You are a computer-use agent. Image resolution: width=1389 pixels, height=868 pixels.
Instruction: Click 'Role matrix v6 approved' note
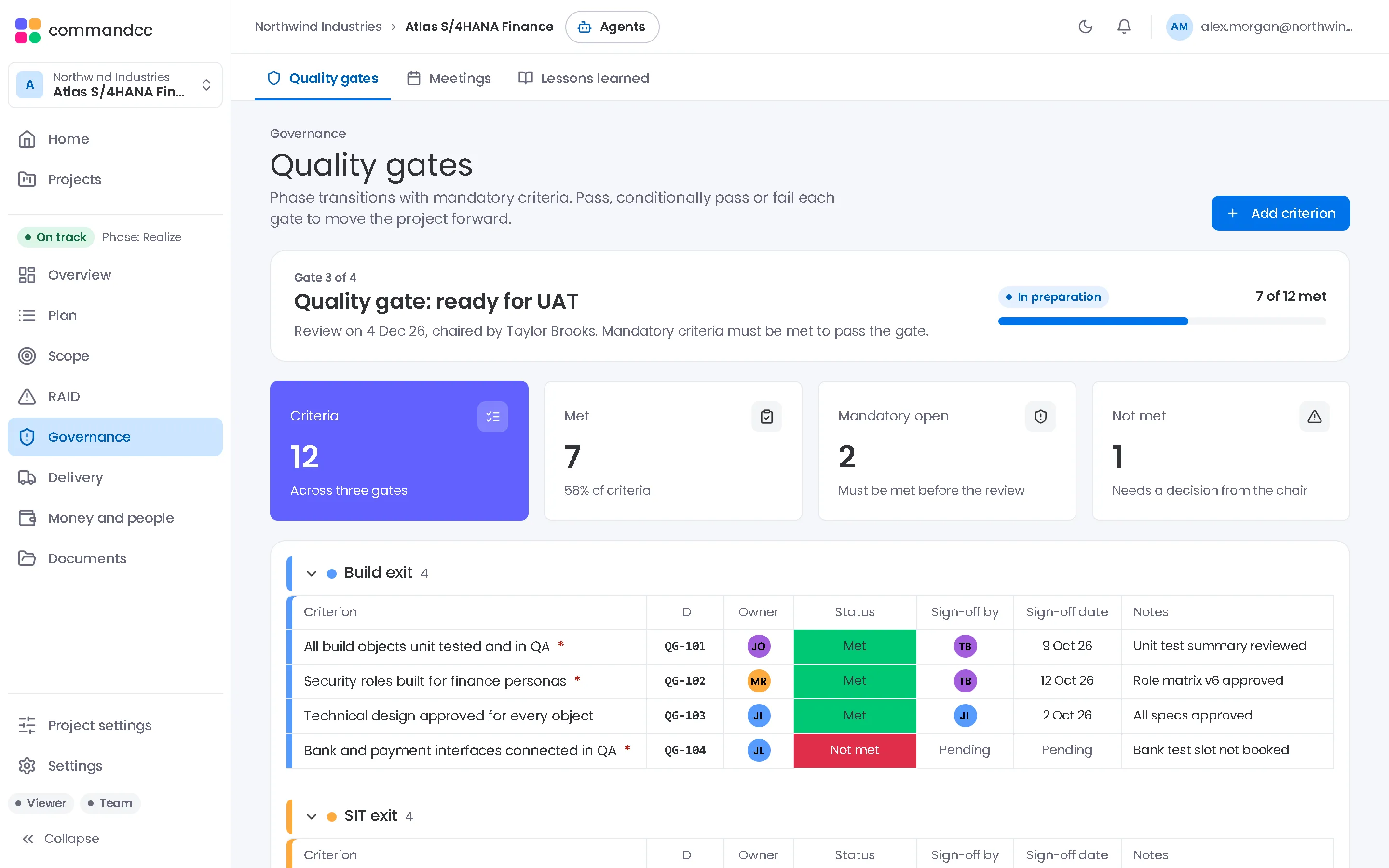click(1208, 680)
